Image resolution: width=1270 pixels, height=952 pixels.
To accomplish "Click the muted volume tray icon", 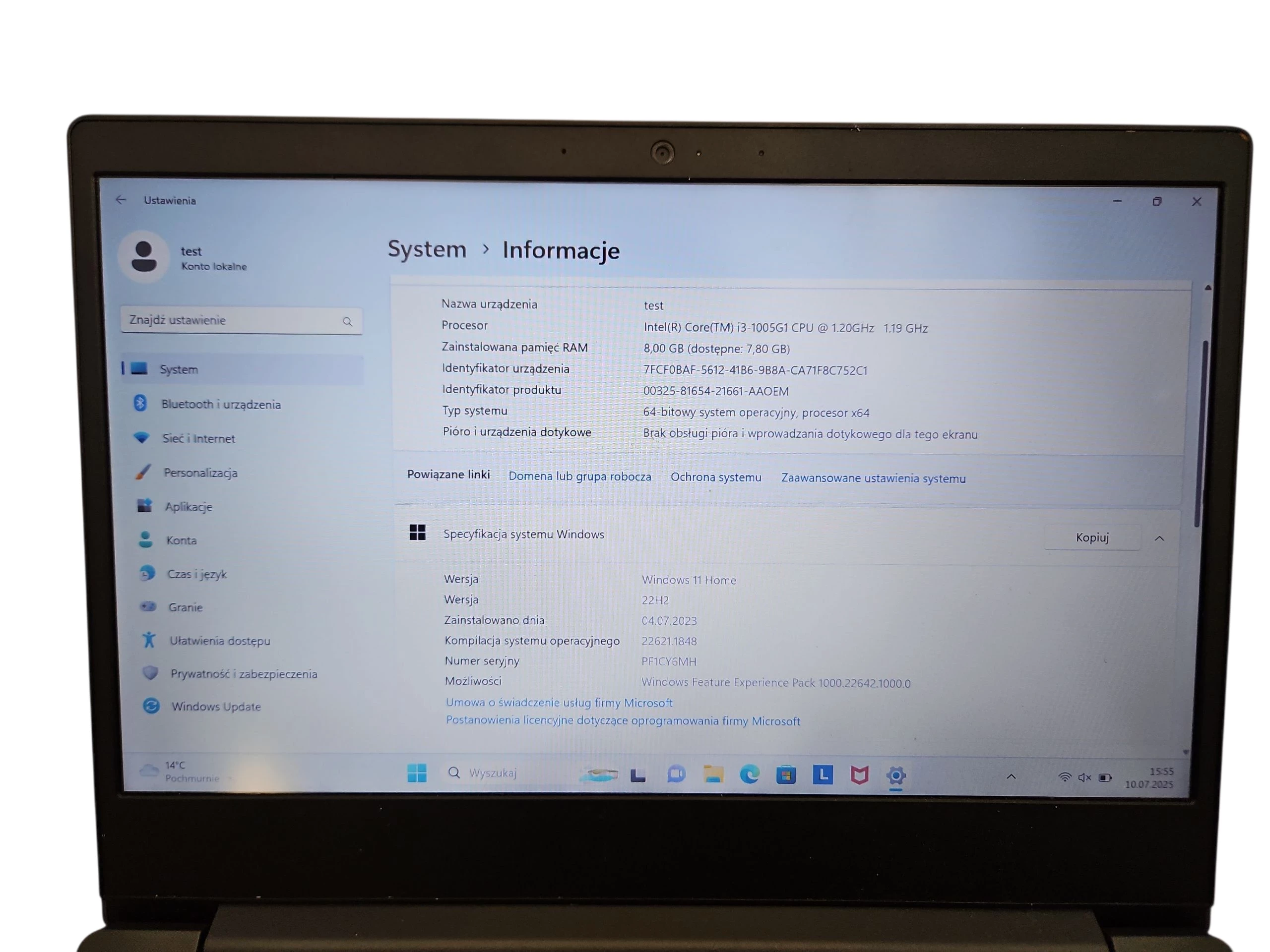I will coord(1084,777).
